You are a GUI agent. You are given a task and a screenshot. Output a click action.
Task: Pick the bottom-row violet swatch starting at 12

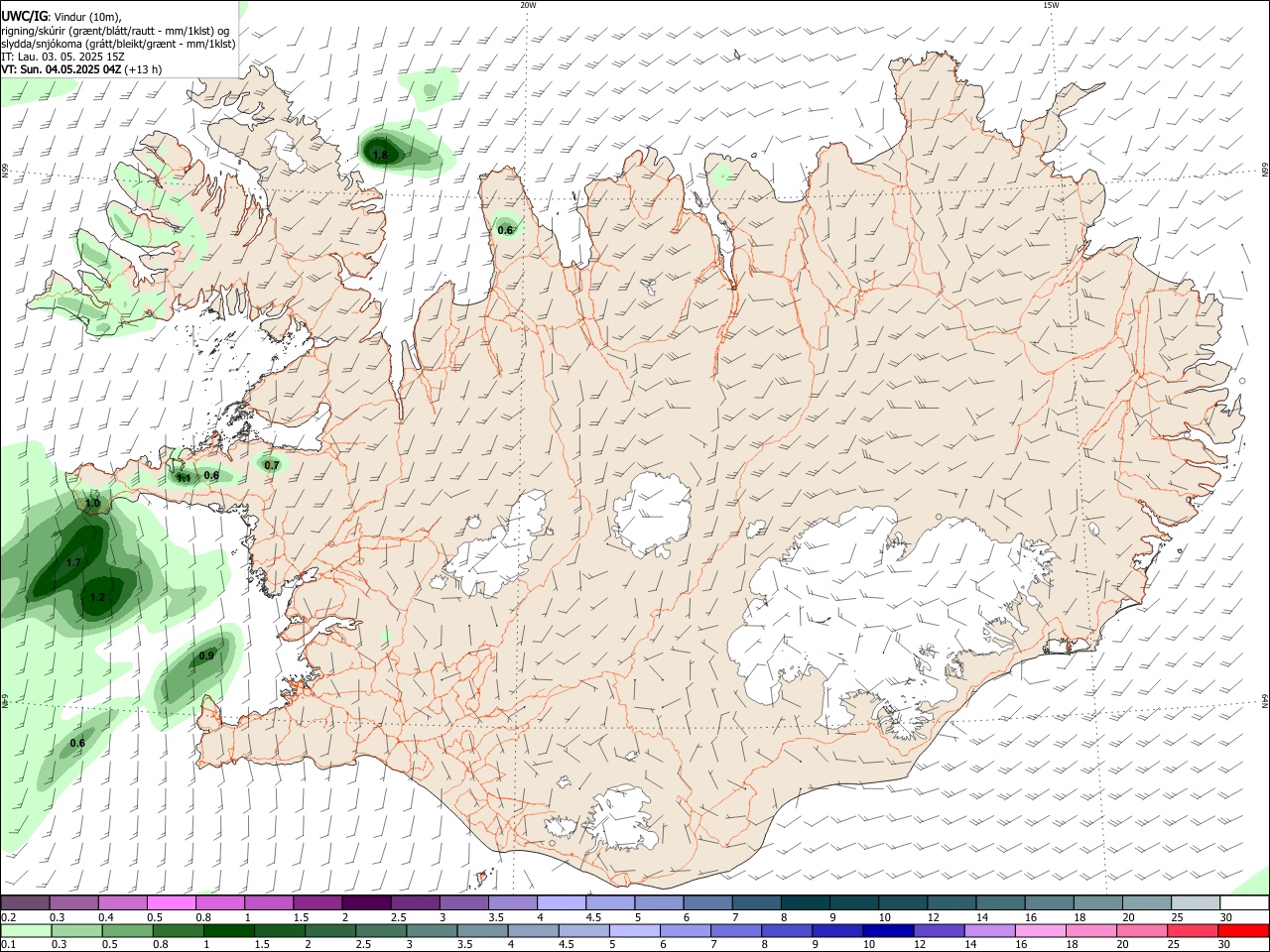click(x=939, y=930)
